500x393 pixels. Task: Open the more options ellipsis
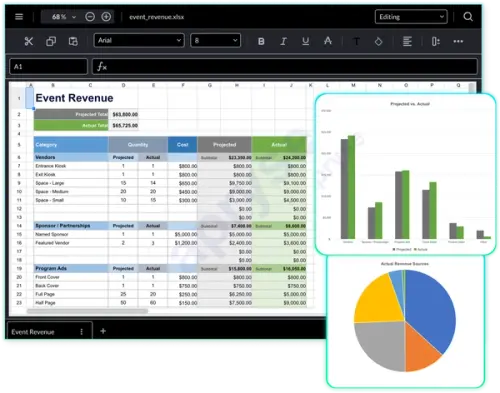tap(458, 41)
